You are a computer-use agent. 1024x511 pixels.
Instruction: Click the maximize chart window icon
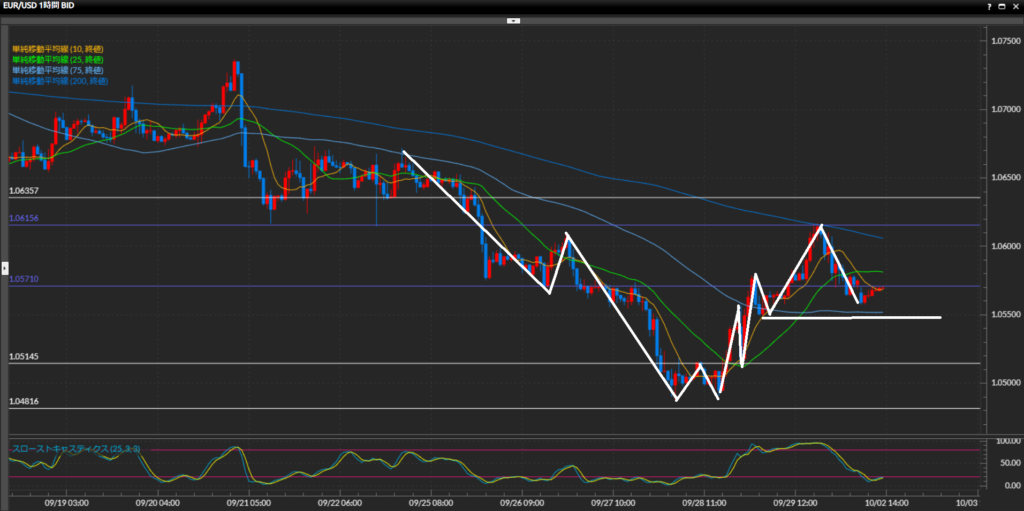1002,6
